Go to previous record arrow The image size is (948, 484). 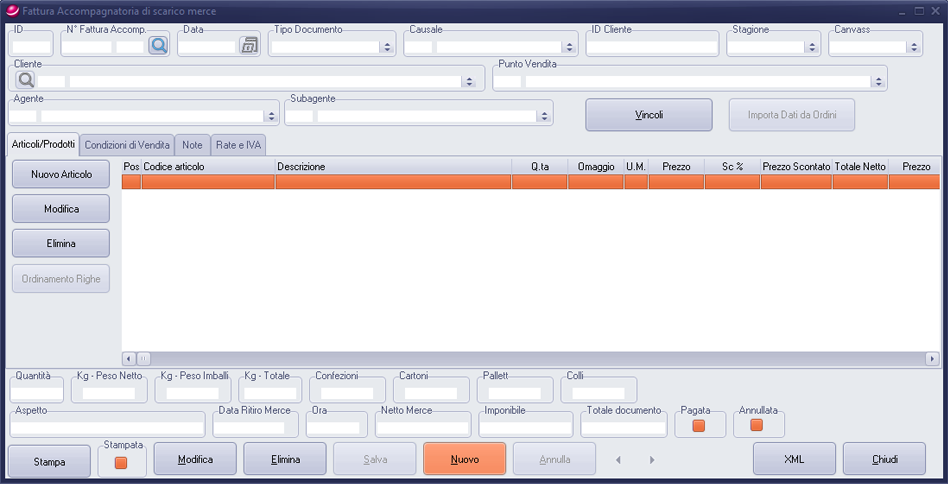point(618,460)
